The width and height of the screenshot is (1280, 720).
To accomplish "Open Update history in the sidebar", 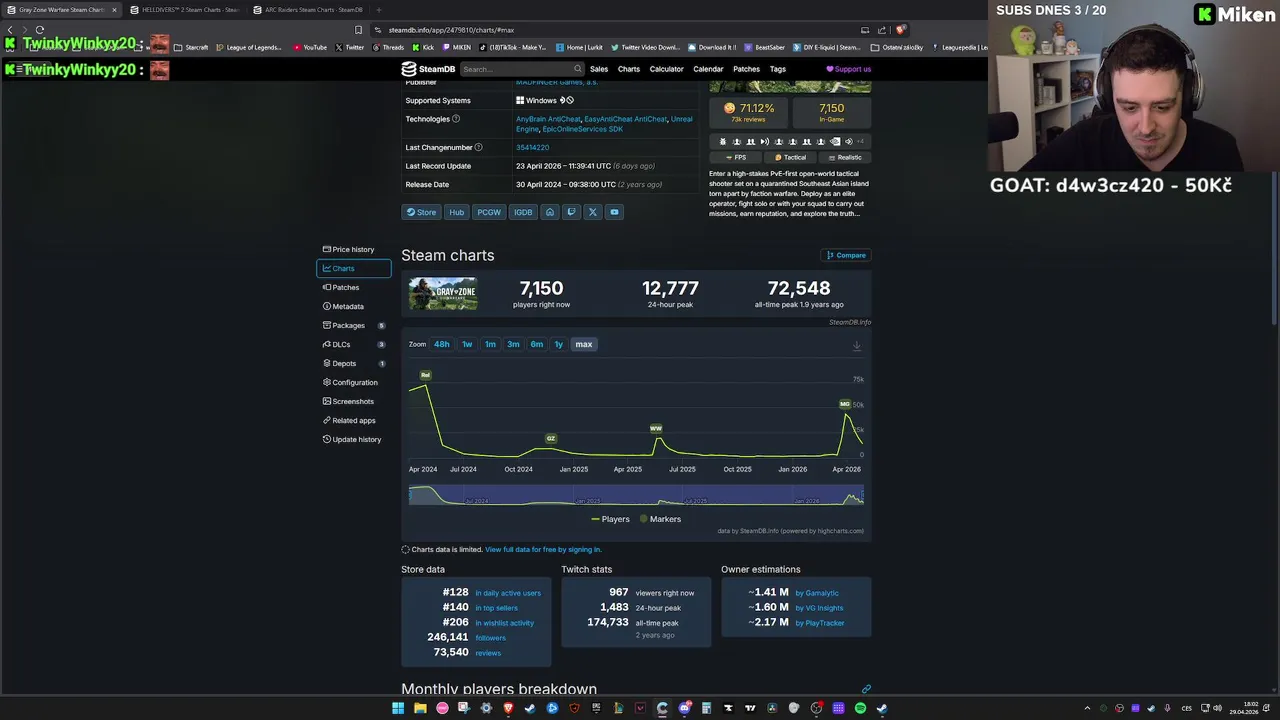I will 353,439.
